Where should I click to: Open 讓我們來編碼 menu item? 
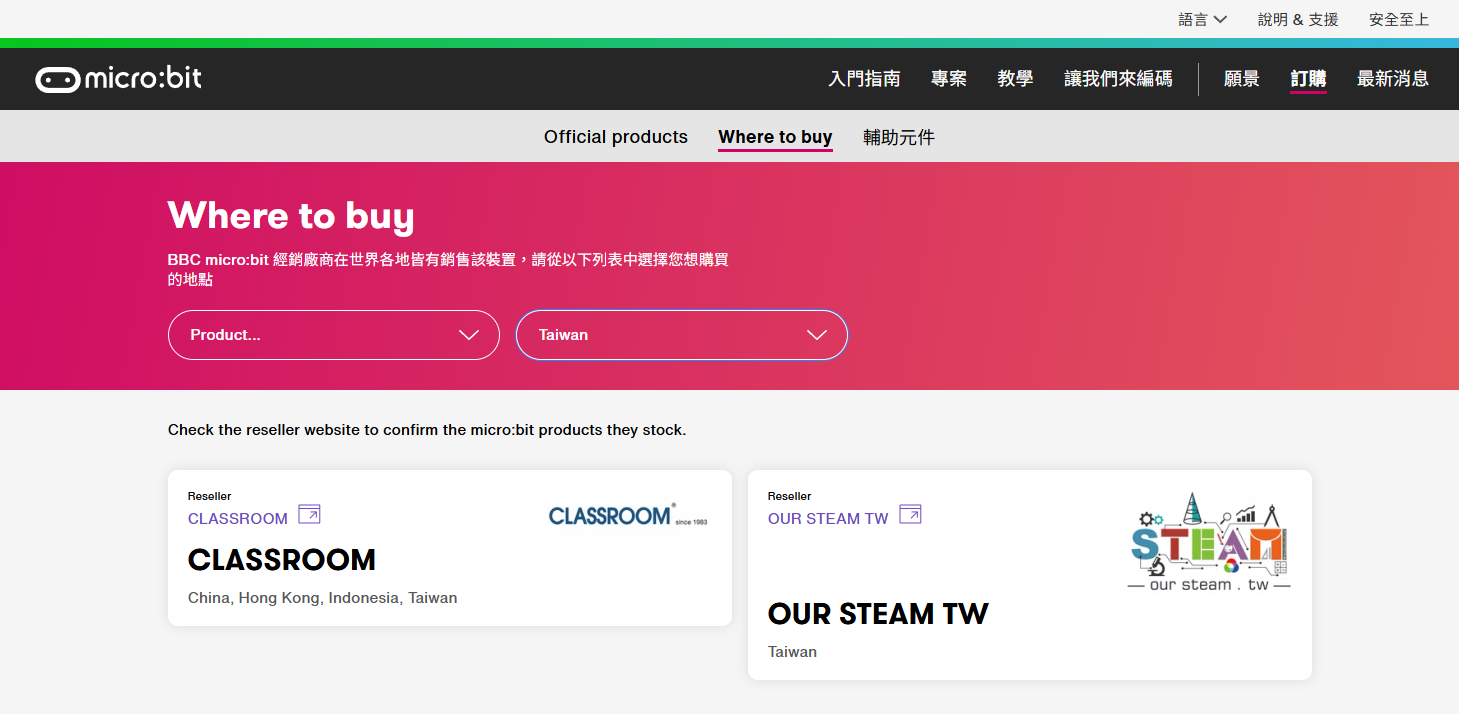[1118, 79]
